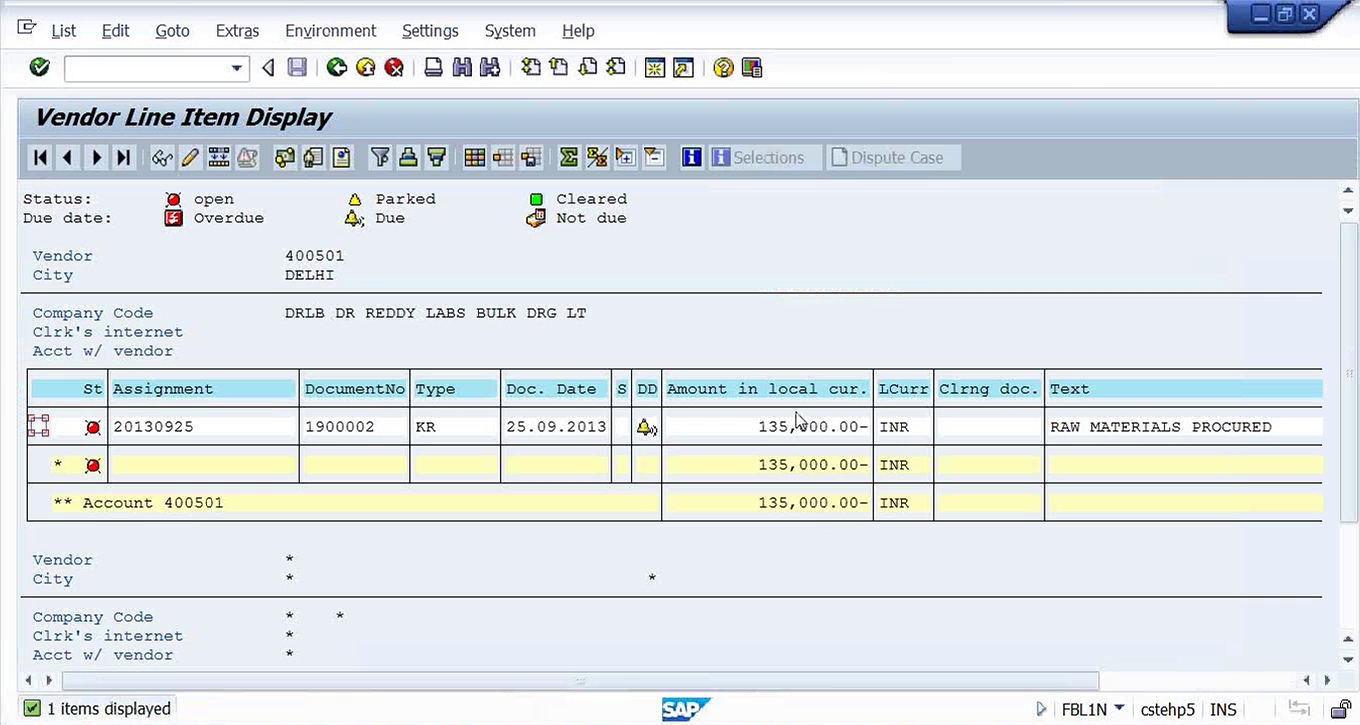Viewport: 1360px width, 725px height.
Task: Open the FBL1N status bar dropdown
Action: pos(1118,709)
